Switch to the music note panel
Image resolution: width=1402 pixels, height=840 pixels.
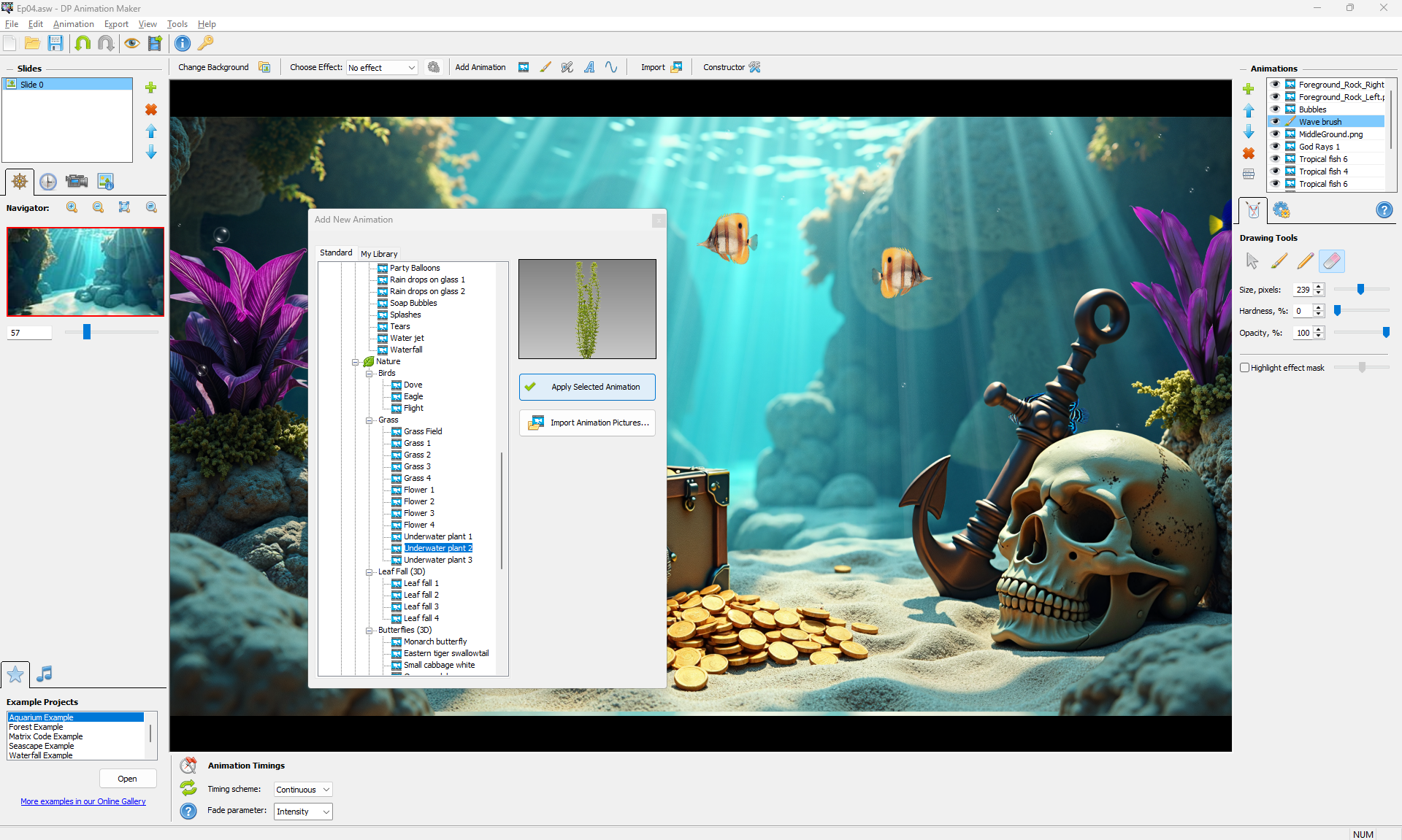pos(45,674)
